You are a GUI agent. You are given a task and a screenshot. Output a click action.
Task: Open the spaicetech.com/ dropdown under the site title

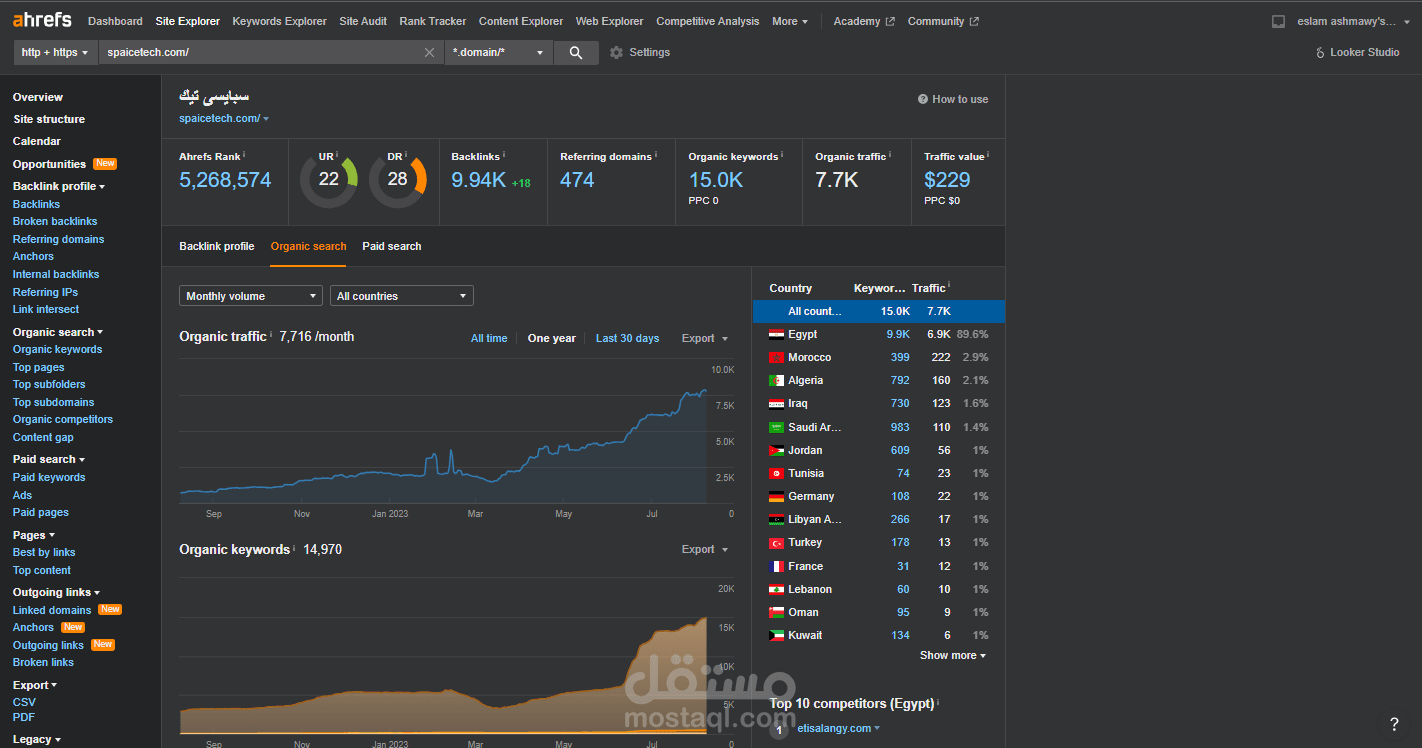tap(224, 118)
